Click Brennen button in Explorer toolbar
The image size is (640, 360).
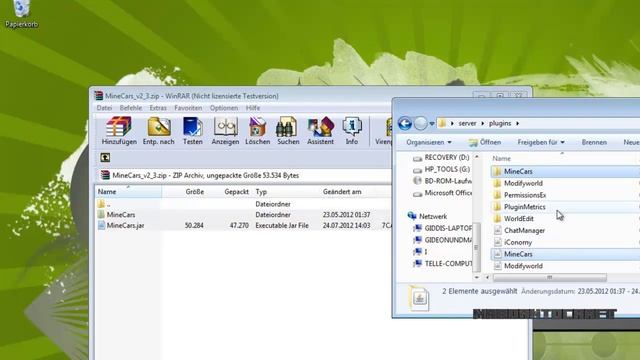click(594, 142)
